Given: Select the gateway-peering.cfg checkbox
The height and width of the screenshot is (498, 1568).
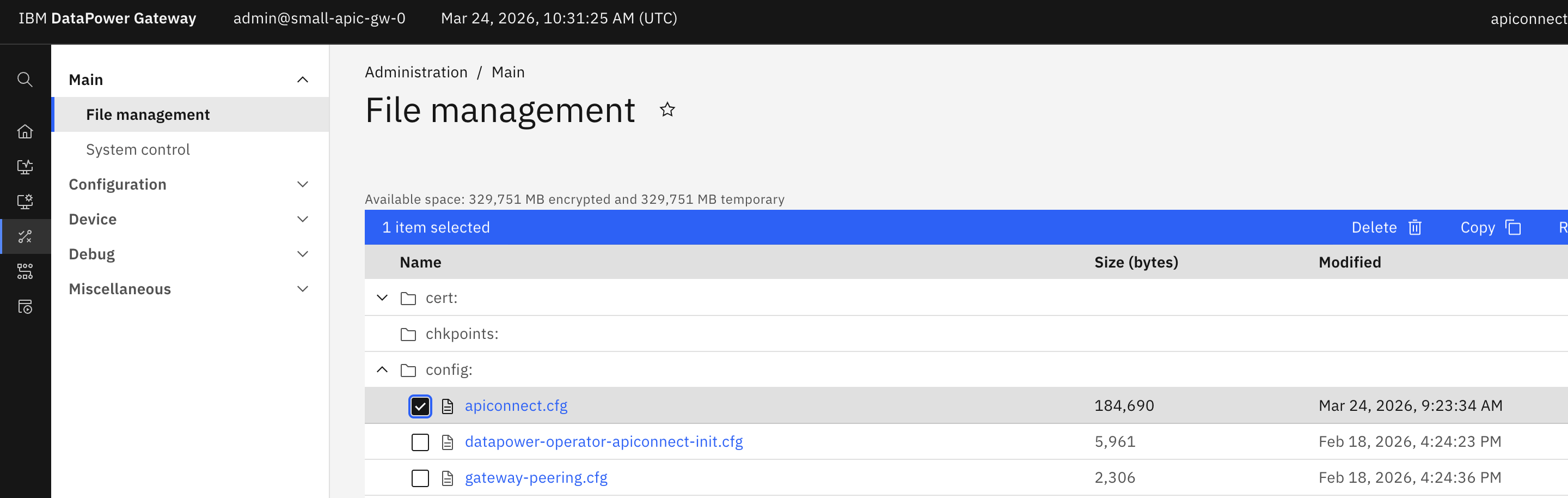Looking at the screenshot, I should (420, 478).
